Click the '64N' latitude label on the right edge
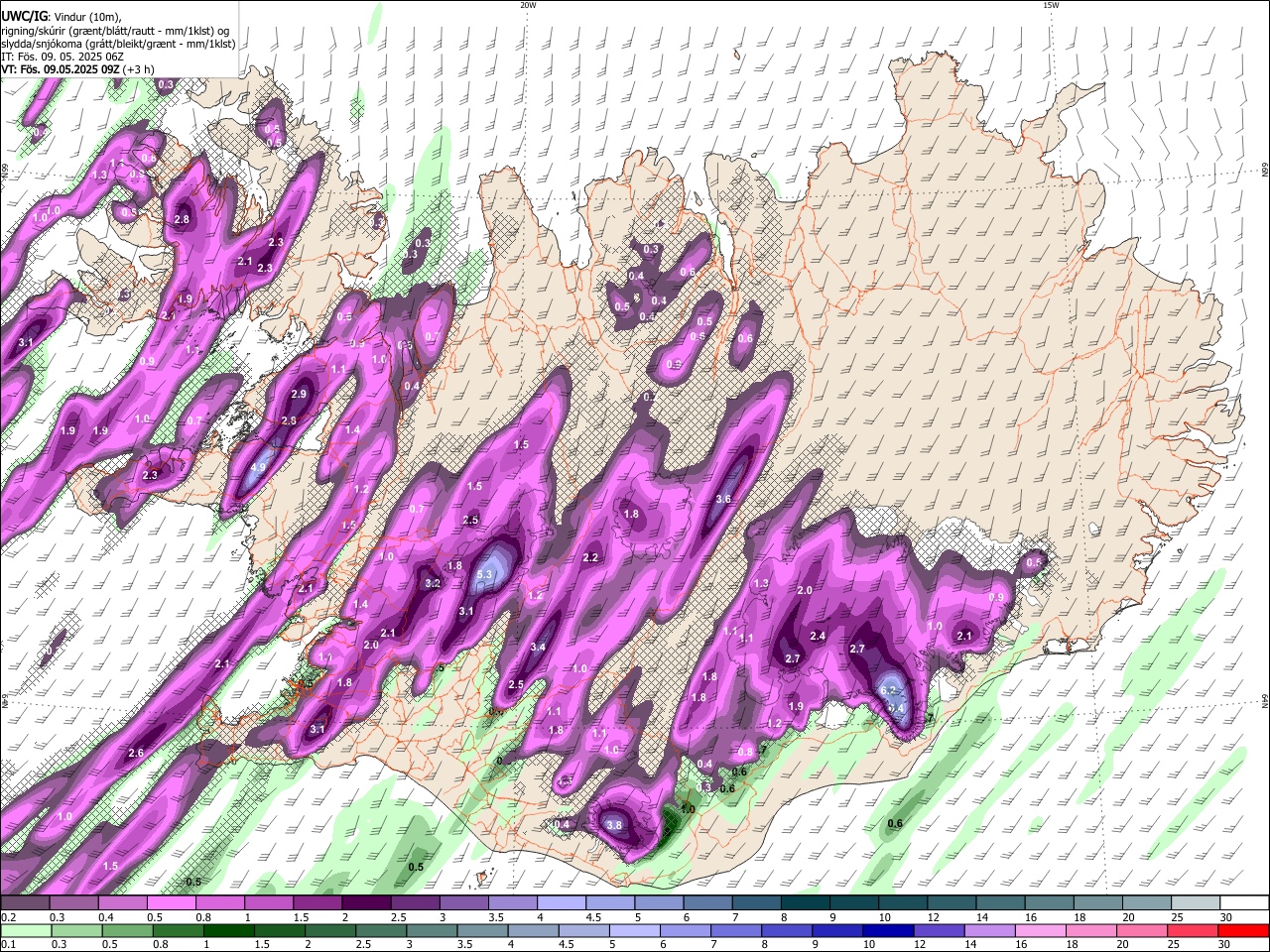 click(1265, 702)
